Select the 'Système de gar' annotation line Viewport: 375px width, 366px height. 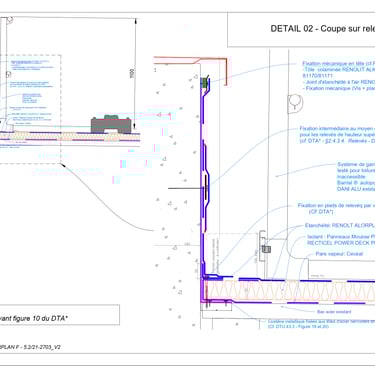(x=356, y=164)
